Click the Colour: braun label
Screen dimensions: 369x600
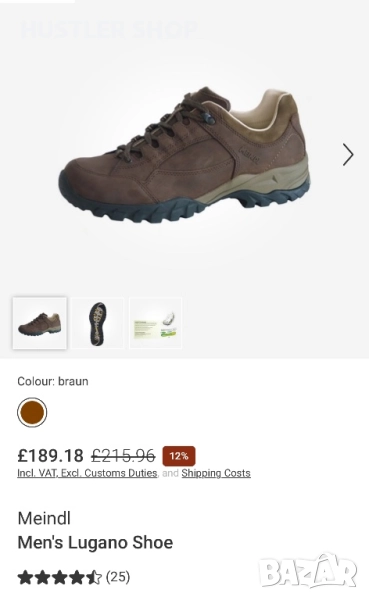point(53,382)
